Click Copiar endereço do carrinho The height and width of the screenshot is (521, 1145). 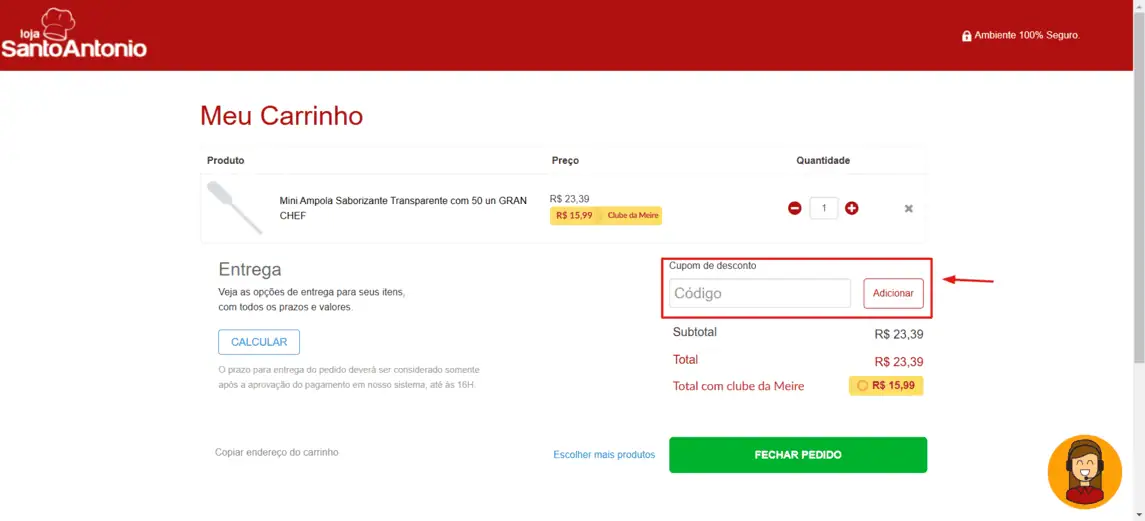[x=277, y=452]
